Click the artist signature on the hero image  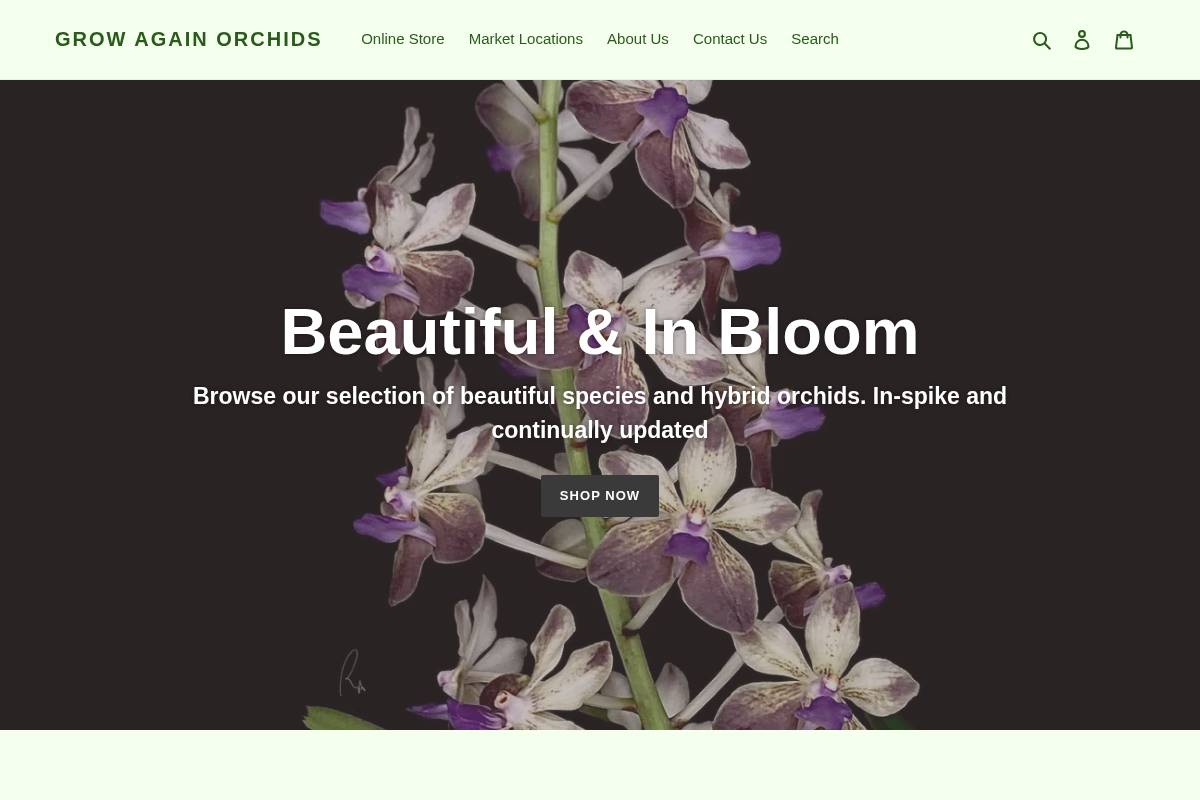352,672
